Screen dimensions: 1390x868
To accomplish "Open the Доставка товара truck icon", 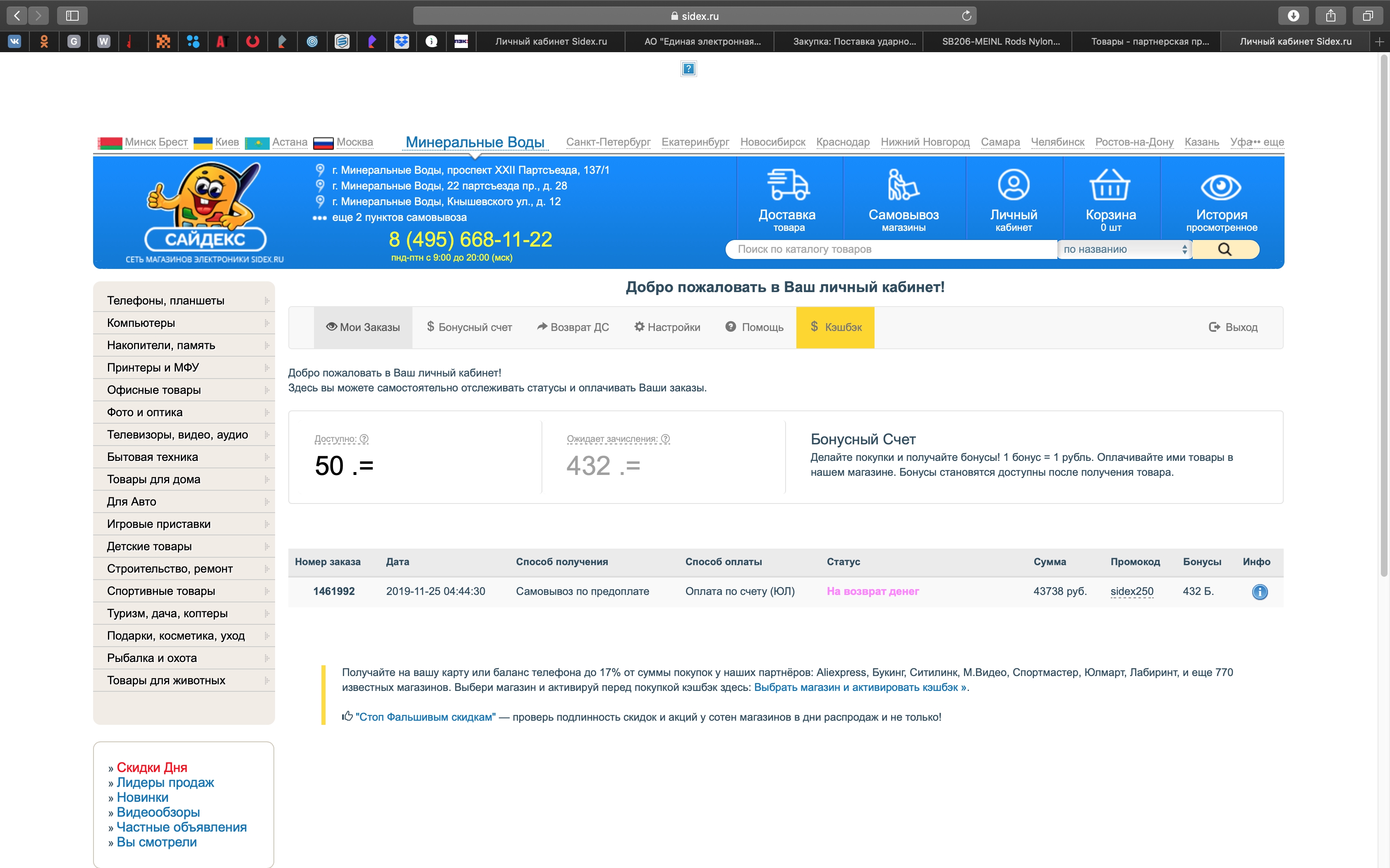I will 788,185.
